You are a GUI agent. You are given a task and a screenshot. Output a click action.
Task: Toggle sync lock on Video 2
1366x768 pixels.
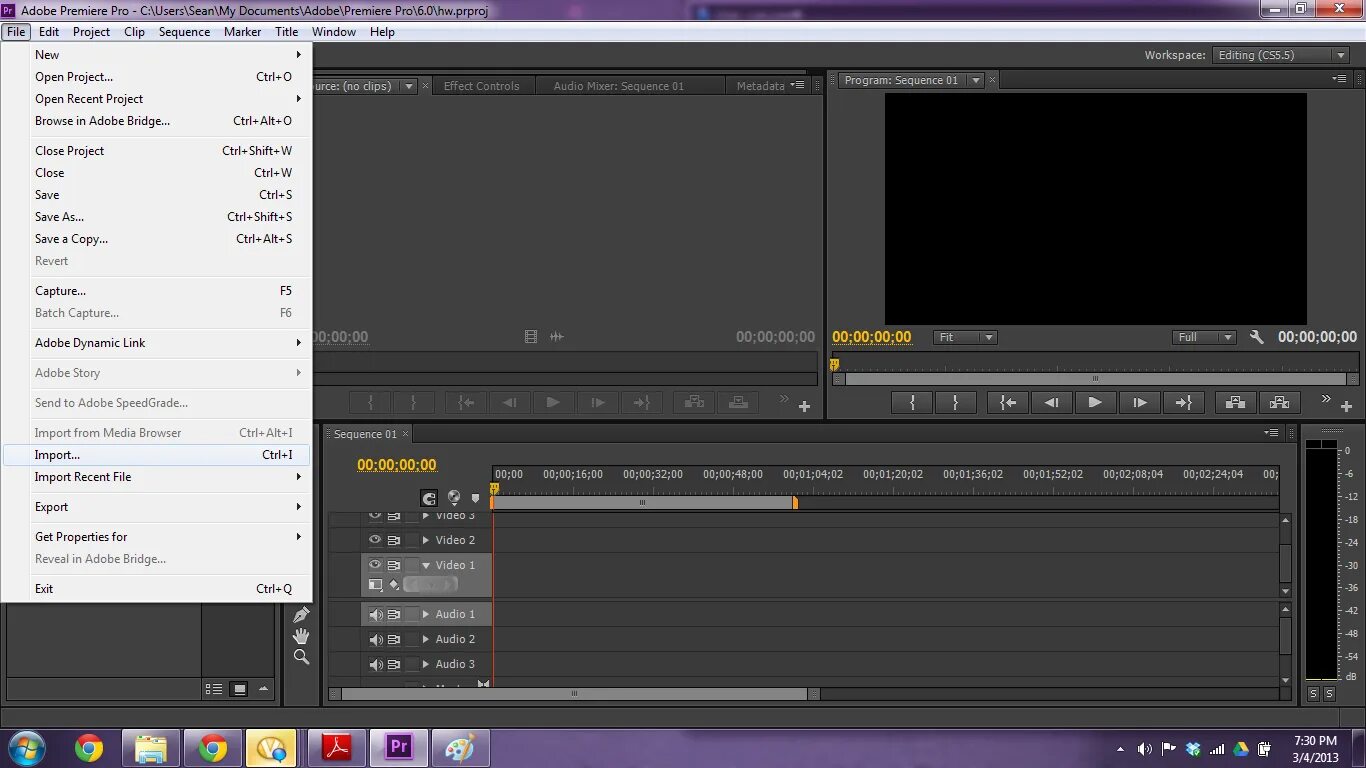pos(394,540)
